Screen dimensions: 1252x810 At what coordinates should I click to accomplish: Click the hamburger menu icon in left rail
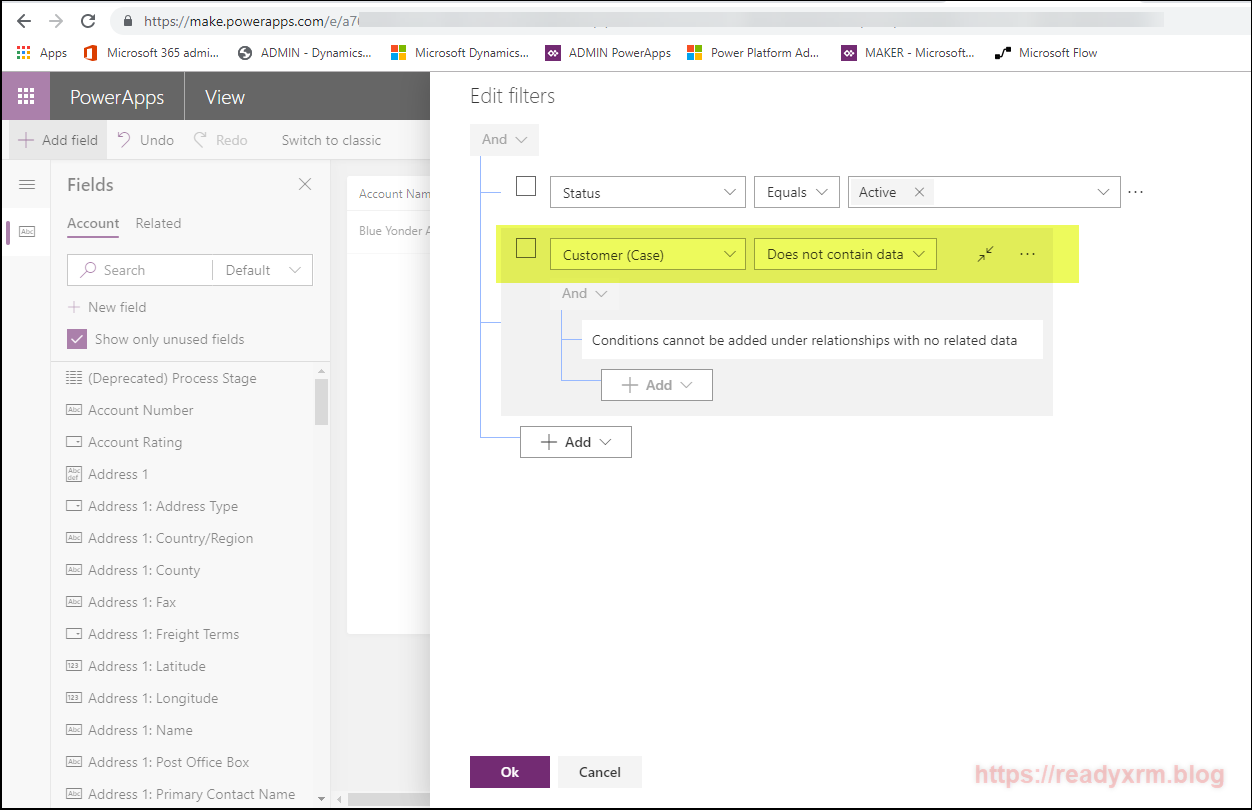tap(27, 184)
